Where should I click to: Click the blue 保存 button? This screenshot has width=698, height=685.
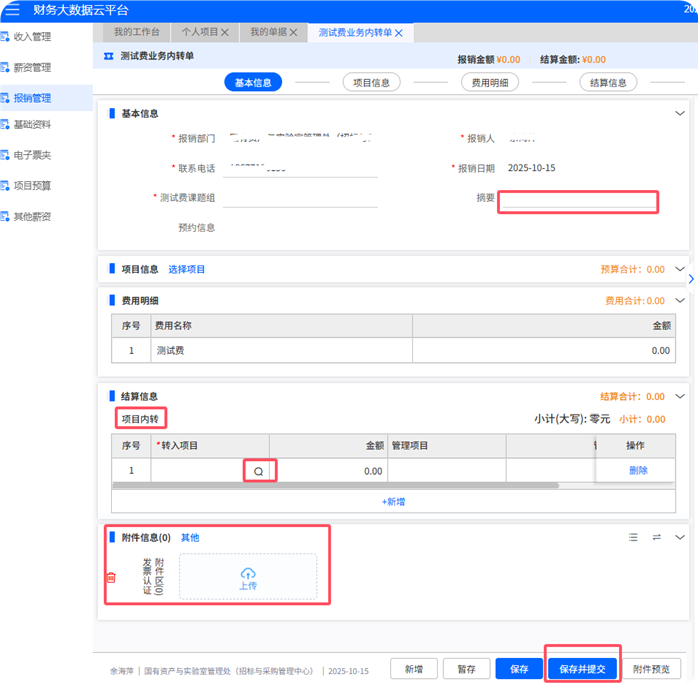519,669
